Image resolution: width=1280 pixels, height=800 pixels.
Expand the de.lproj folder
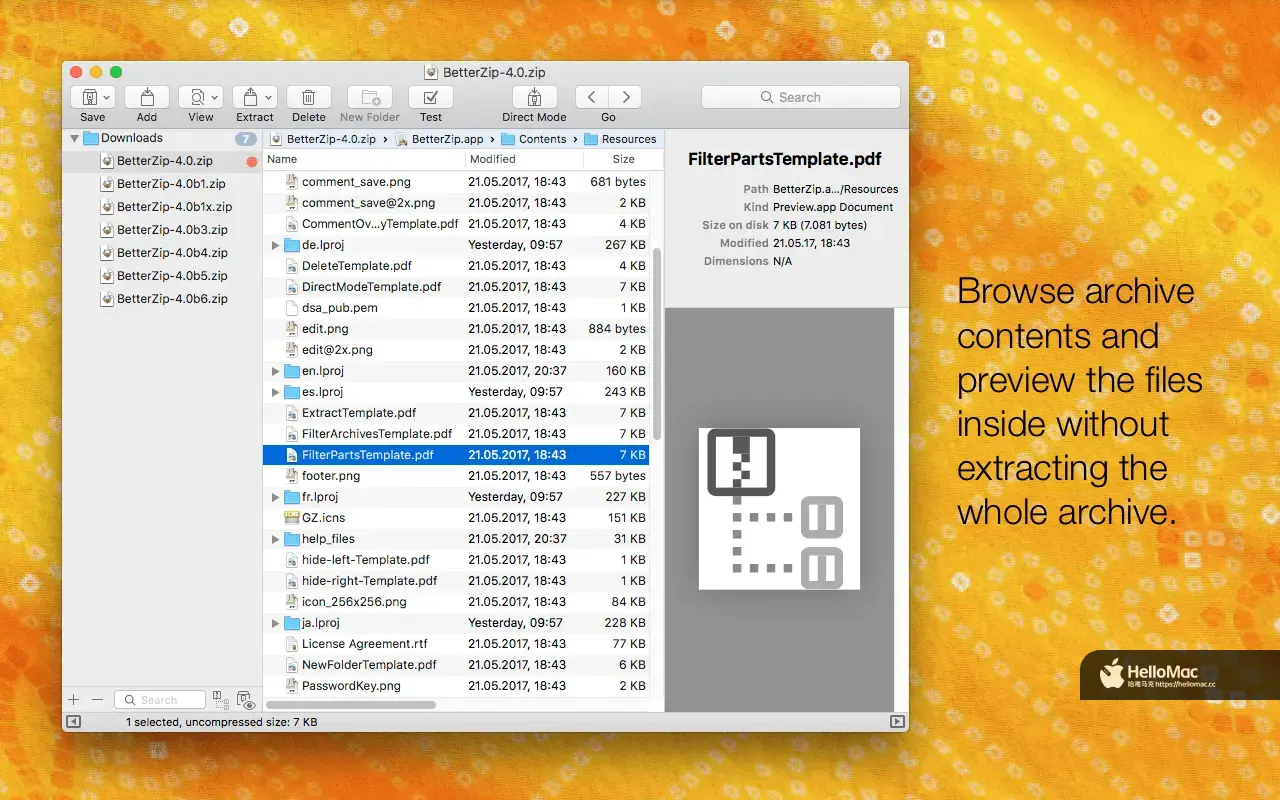coord(276,245)
